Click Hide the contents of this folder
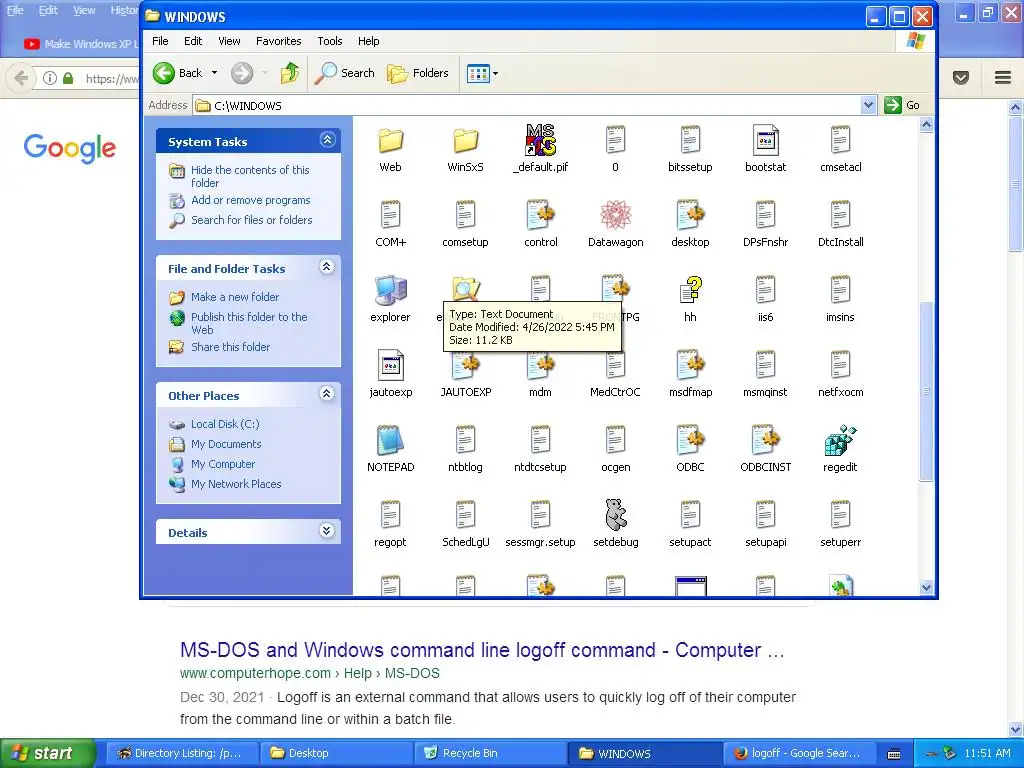 (250, 176)
